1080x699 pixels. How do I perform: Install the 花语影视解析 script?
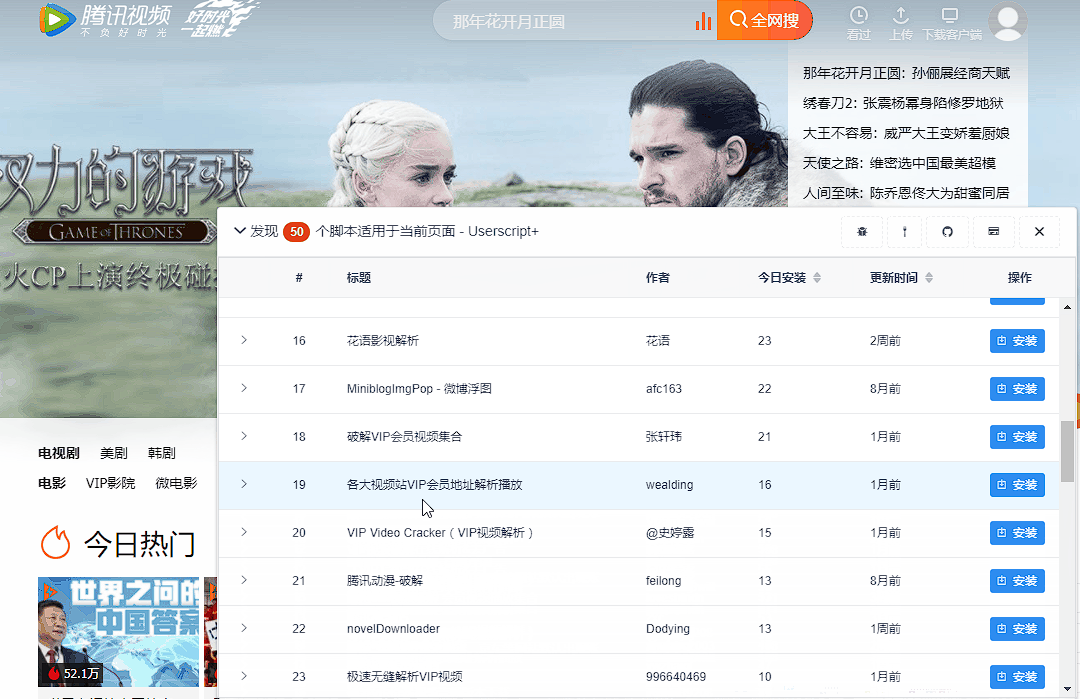click(1017, 341)
